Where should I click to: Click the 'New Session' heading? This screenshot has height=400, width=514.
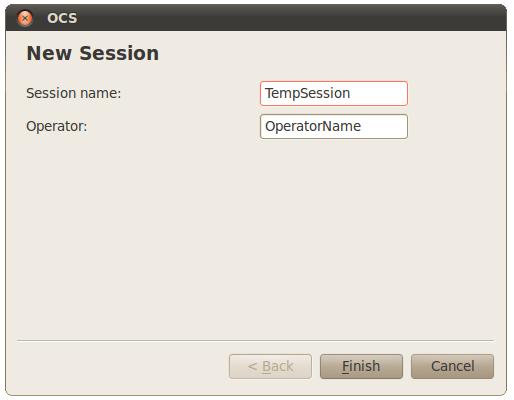coord(93,53)
